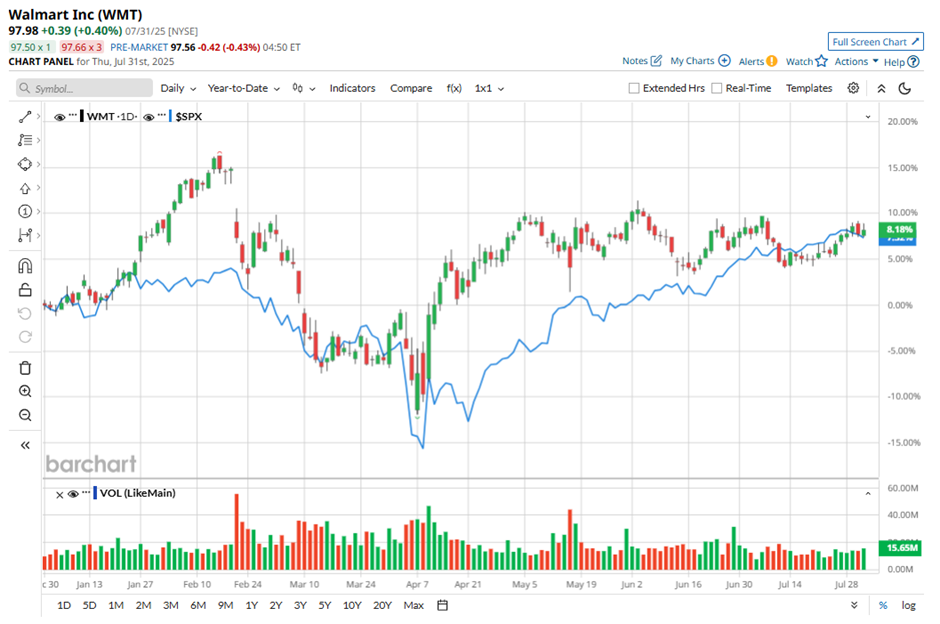940x624 pixels.
Task: Select the 1M time range
Action: click(116, 605)
